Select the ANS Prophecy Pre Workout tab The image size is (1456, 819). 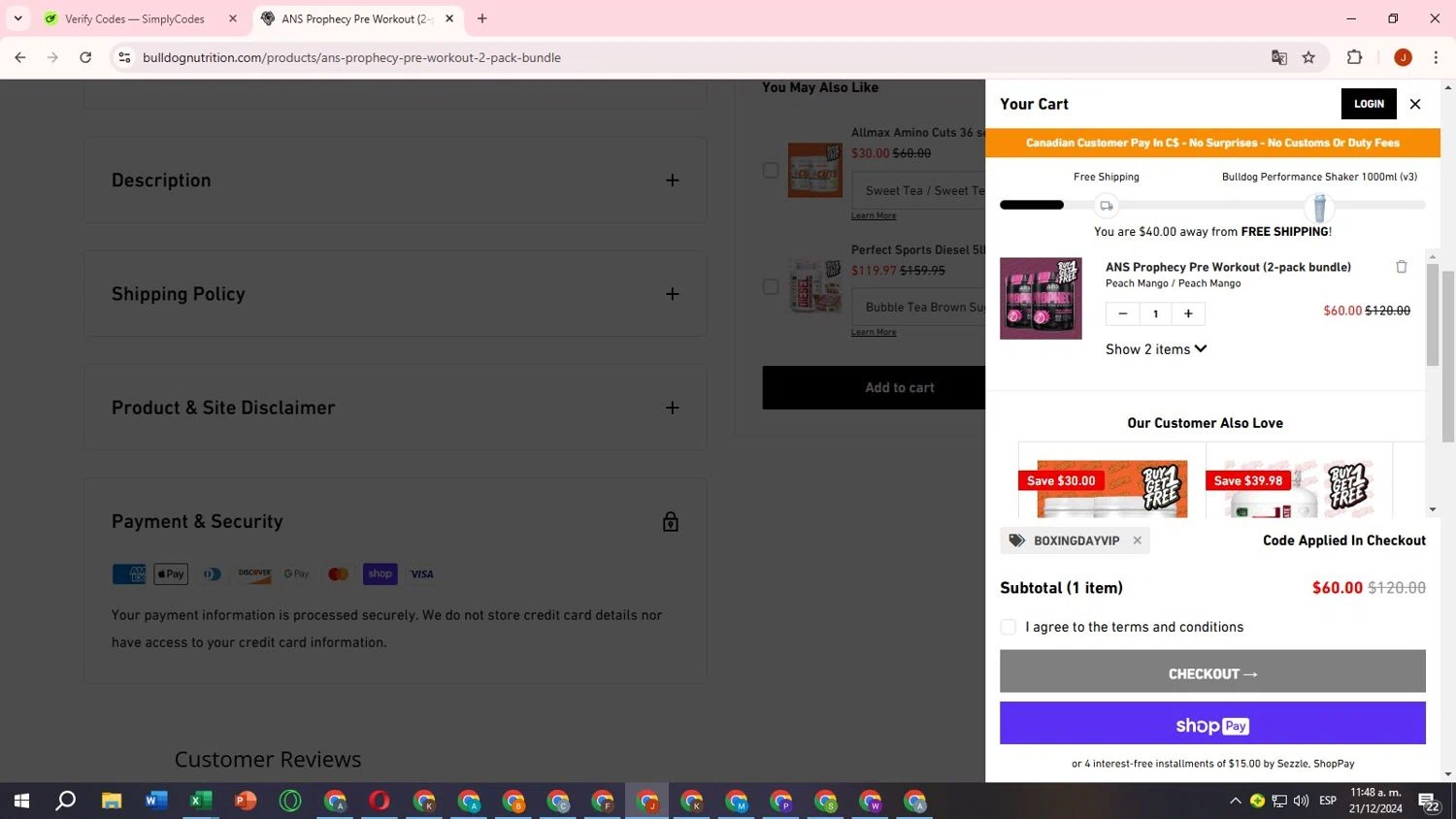(356, 18)
